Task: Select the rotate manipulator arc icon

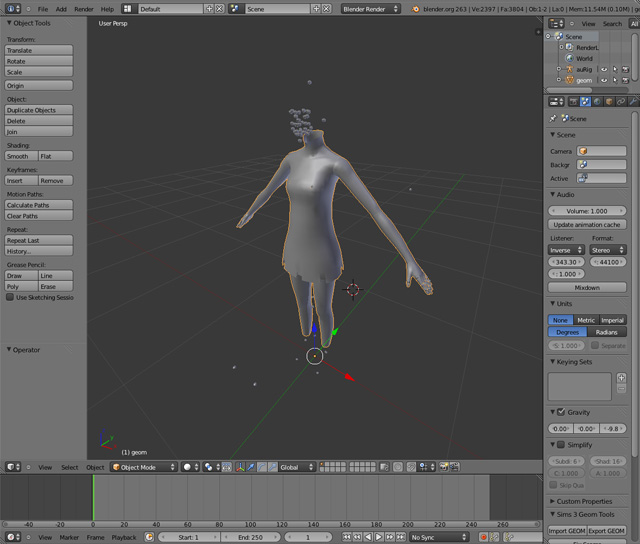Action: point(262,467)
